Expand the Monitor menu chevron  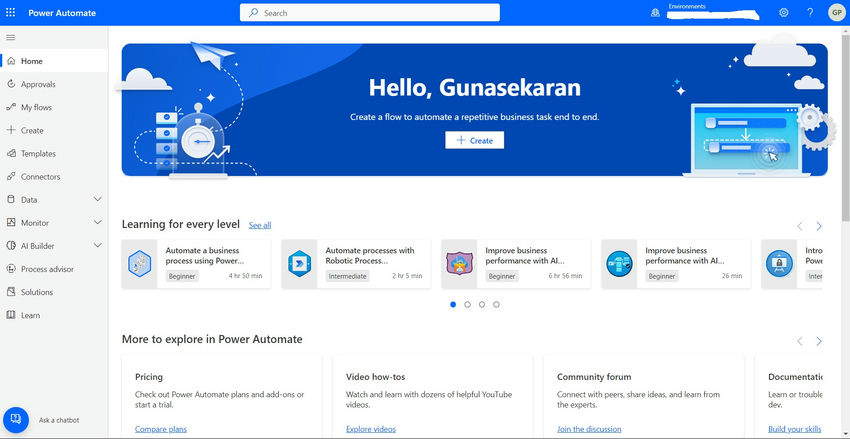pos(98,223)
